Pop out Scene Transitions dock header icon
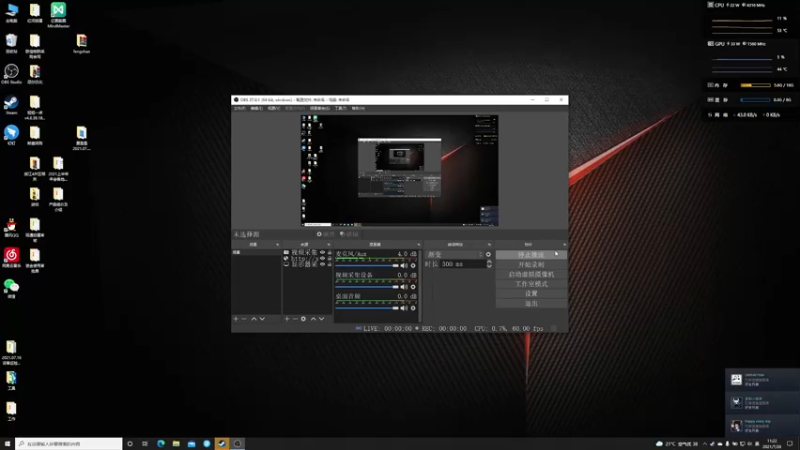This screenshot has width=800, height=450. (489, 244)
